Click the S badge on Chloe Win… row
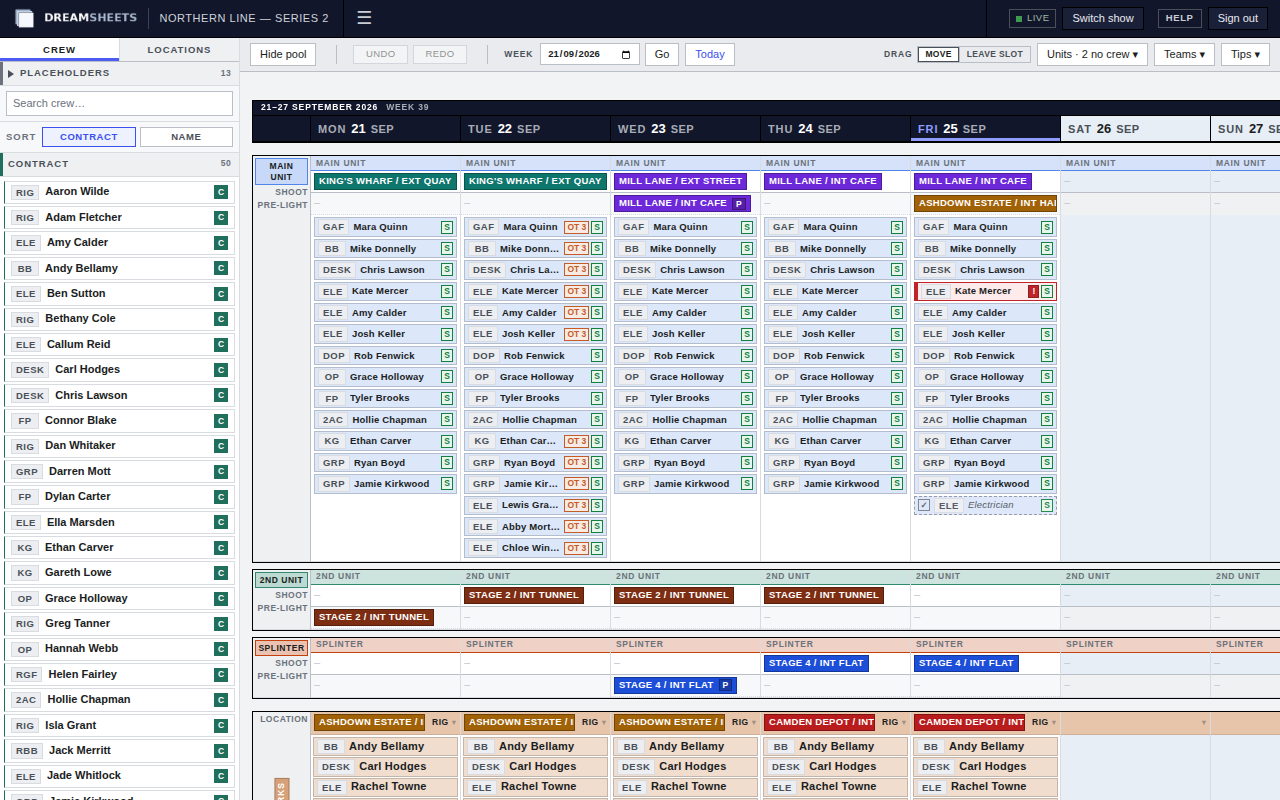 pos(597,548)
